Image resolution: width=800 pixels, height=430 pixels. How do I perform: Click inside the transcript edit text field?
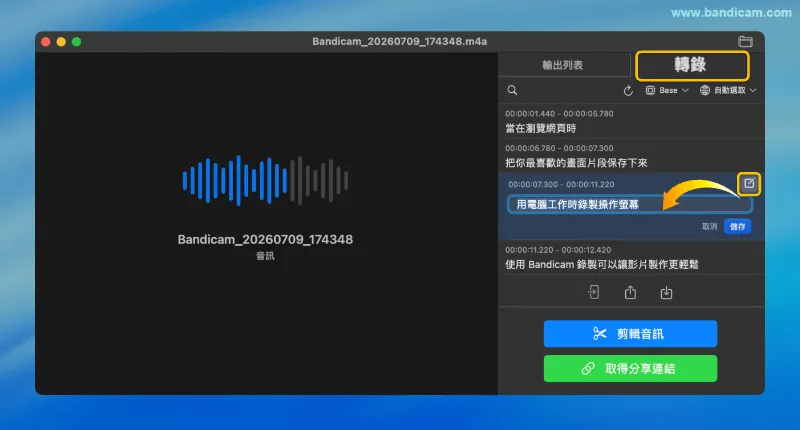(x=630, y=204)
